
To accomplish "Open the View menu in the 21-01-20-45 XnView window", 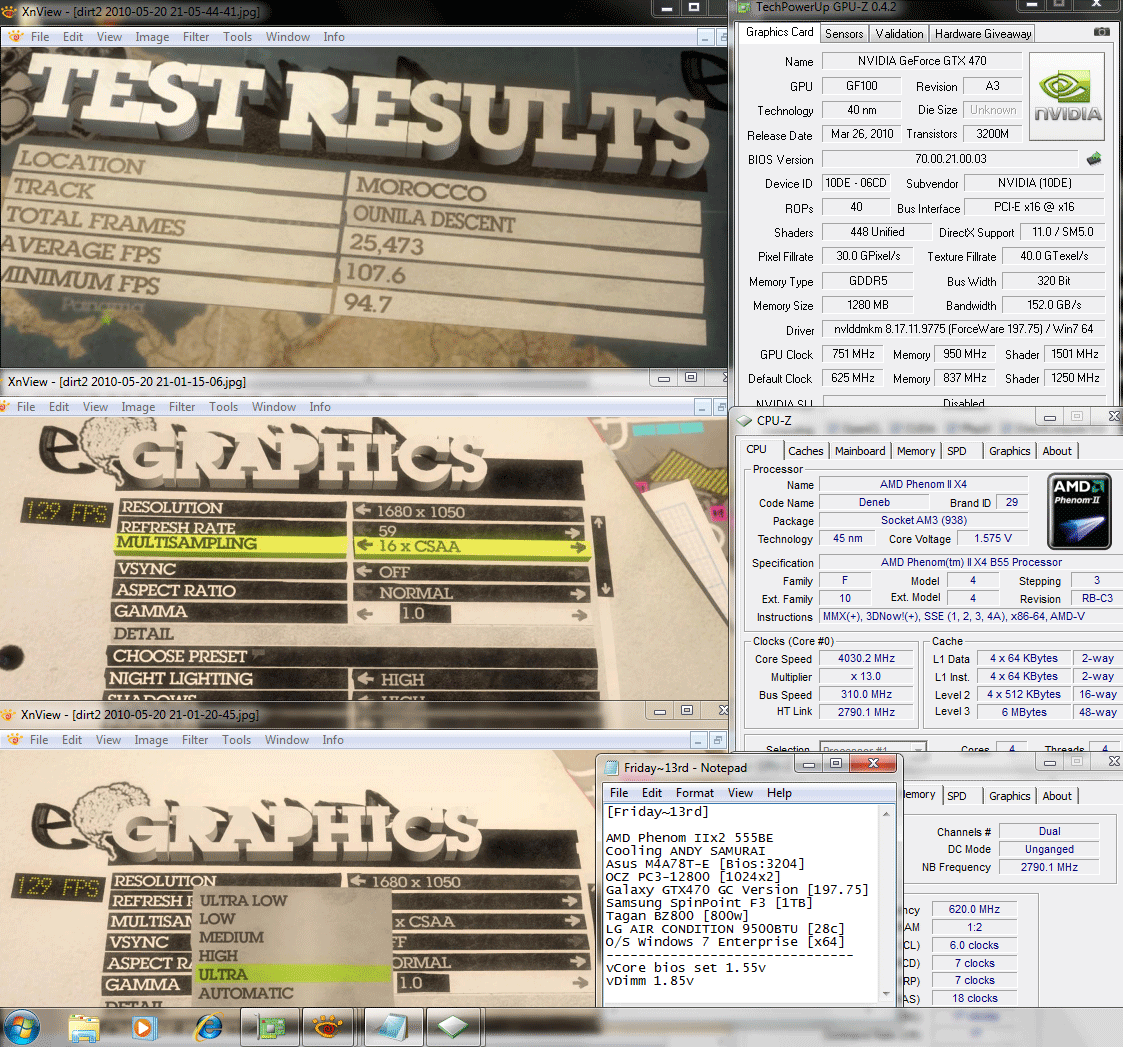I will click(x=108, y=740).
